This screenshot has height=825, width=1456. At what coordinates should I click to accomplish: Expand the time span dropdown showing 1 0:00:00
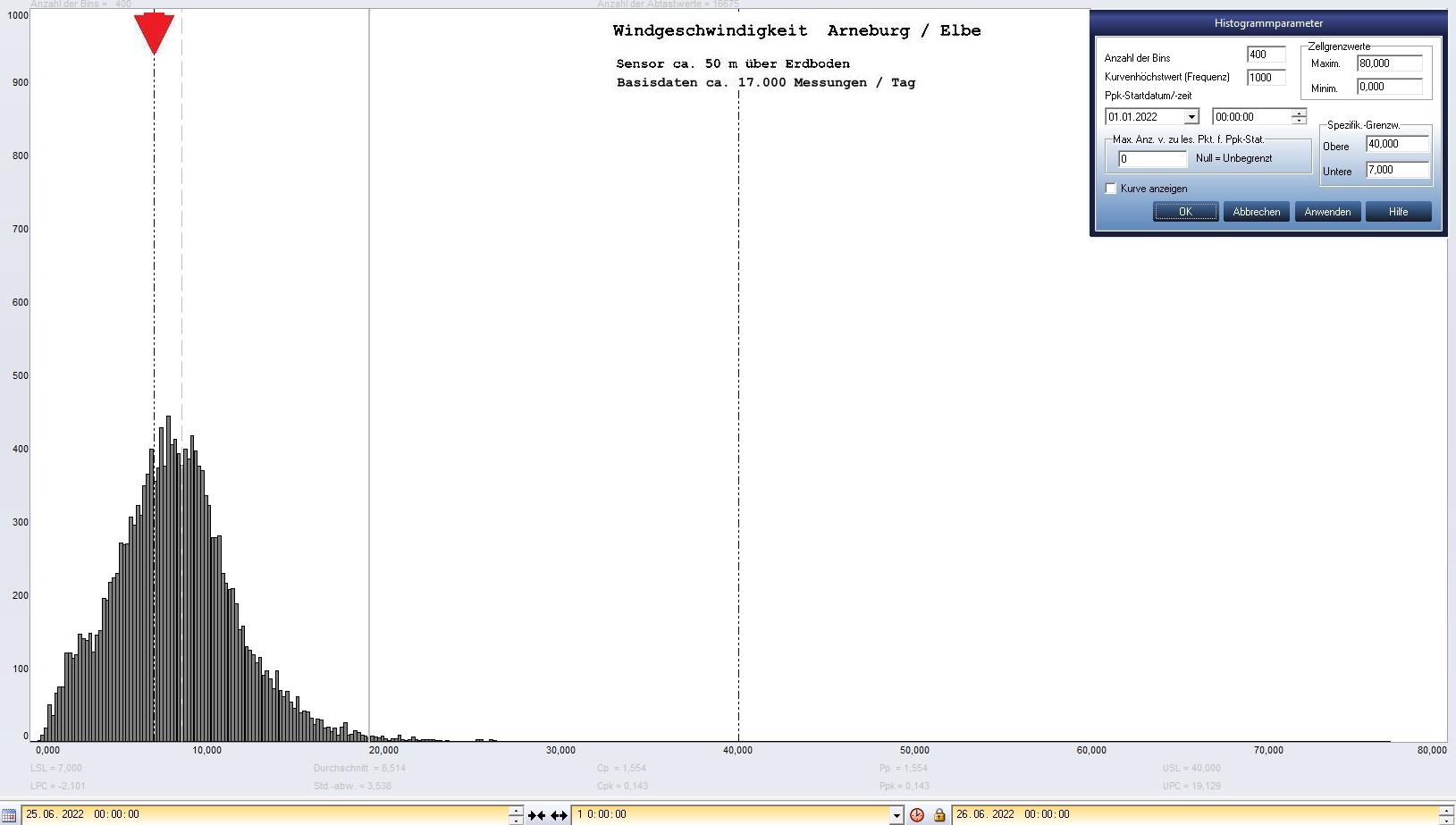[x=896, y=814]
